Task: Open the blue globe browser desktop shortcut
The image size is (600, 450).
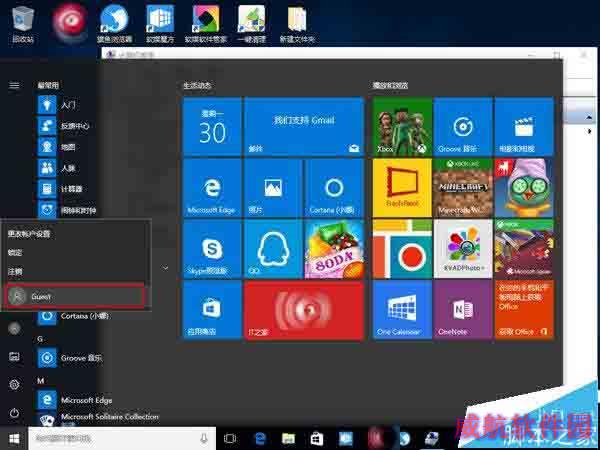Action: (114, 24)
